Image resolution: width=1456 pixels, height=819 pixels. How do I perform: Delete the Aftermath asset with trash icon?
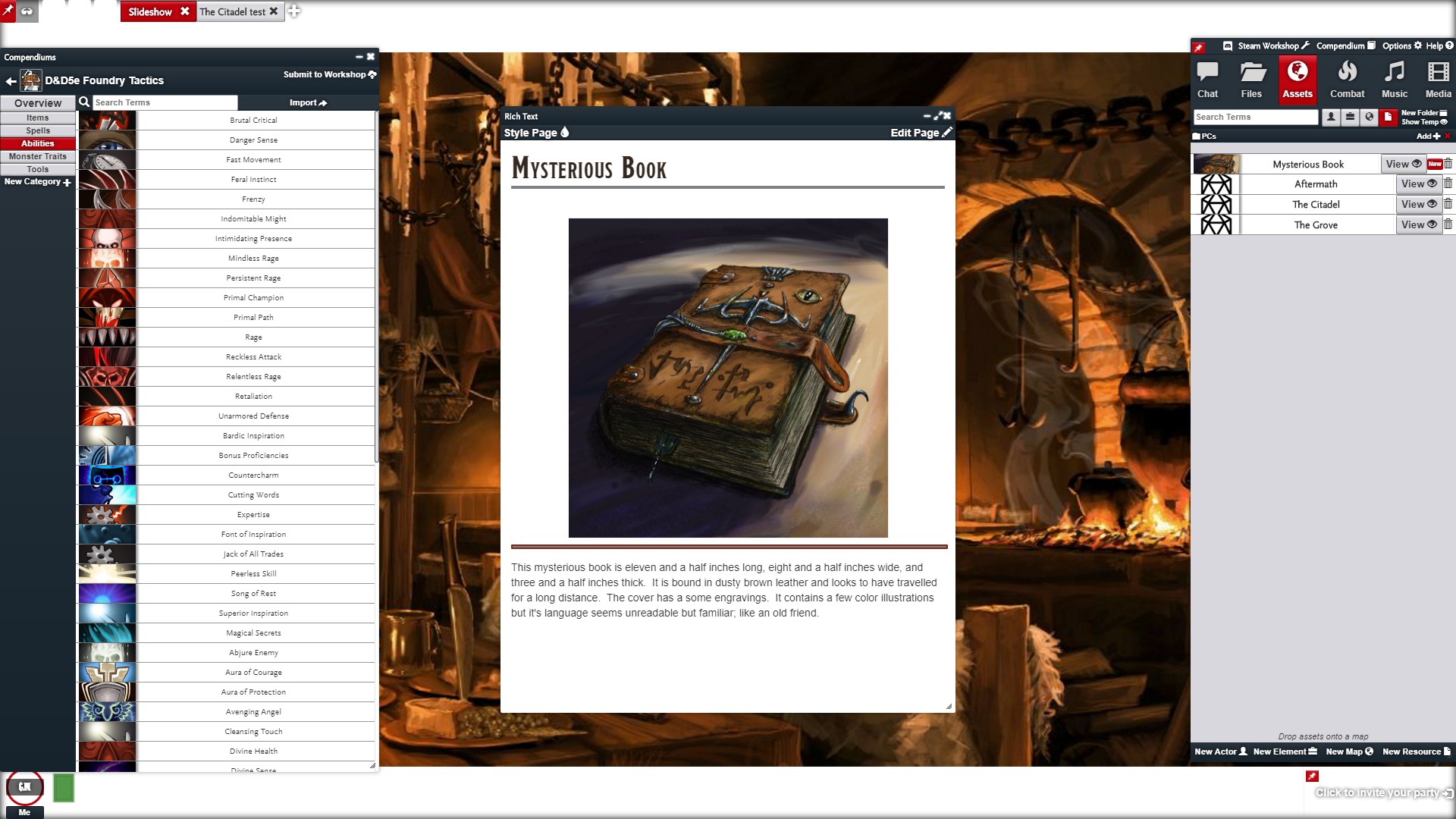[x=1448, y=184]
